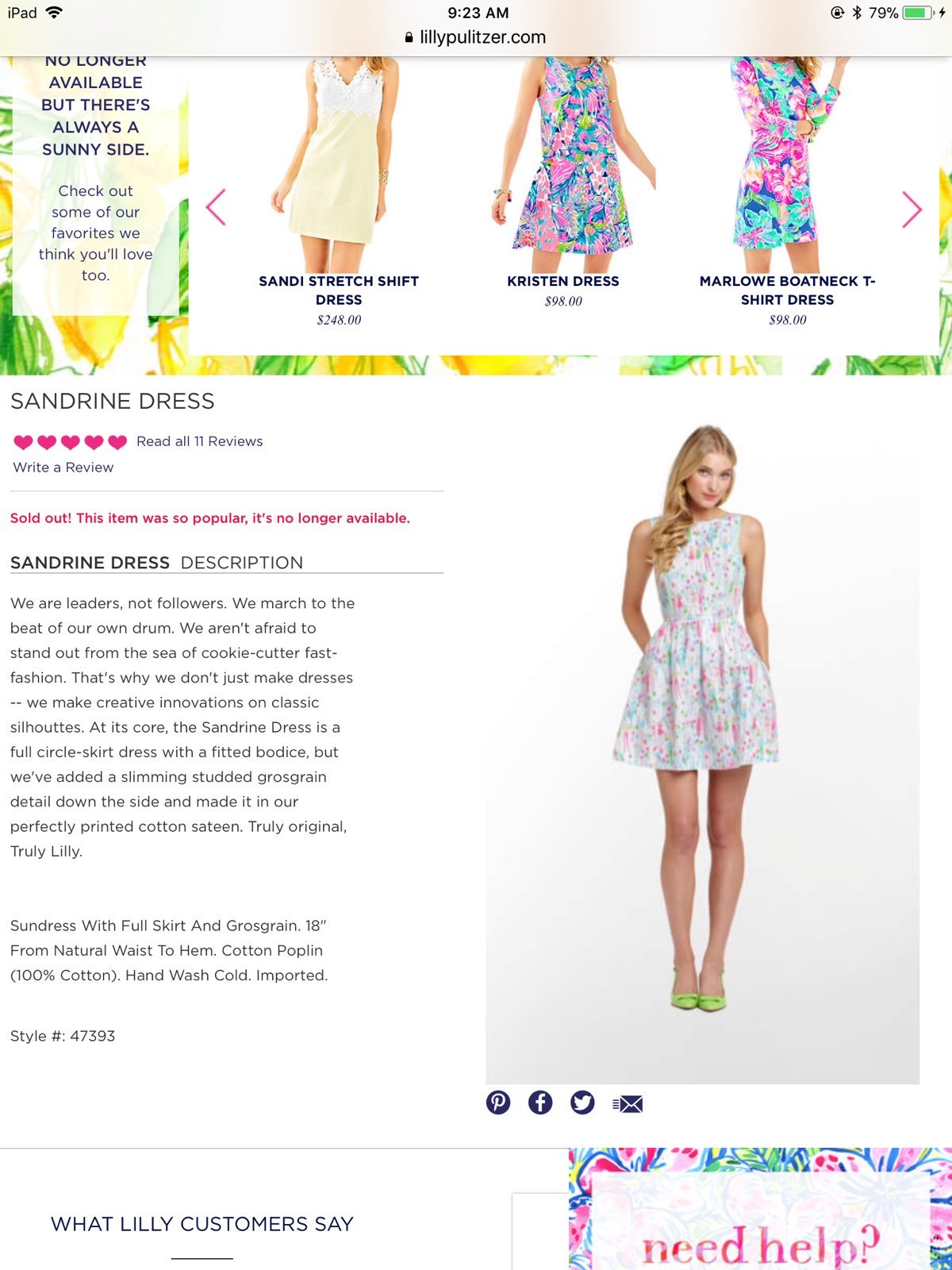Image resolution: width=952 pixels, height=1270 pixels.
Task: Tap the five-heart rating icons
Action: tap(71, 442)
